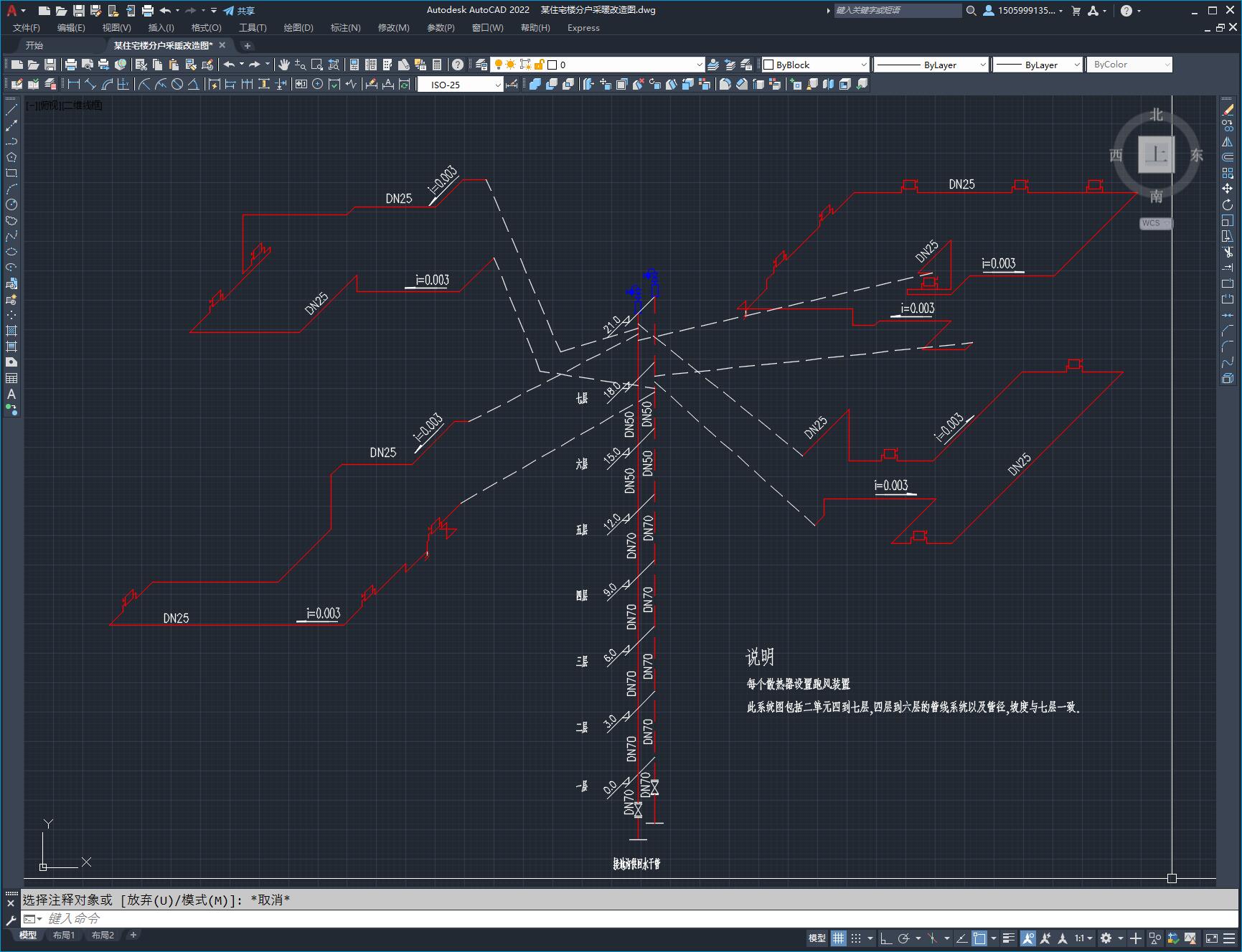The height and width of the screenshot is (952, 1242).
Task: Select the Line draw tool
Action: [x=11, y=110]
